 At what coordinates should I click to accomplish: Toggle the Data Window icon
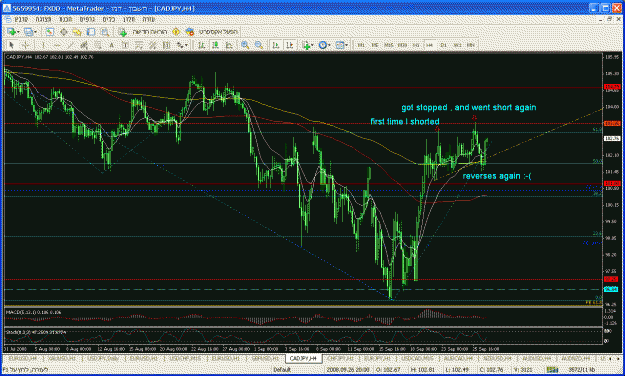pyautogui.click(x=63, y=32)
